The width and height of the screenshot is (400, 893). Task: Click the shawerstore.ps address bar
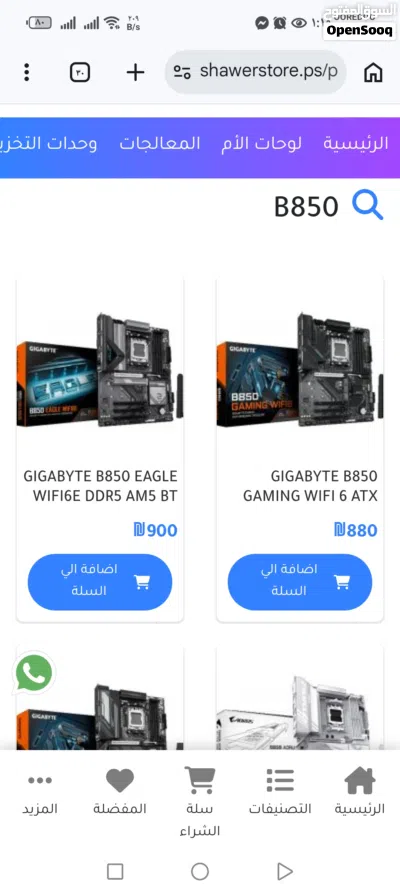point(255,72)
